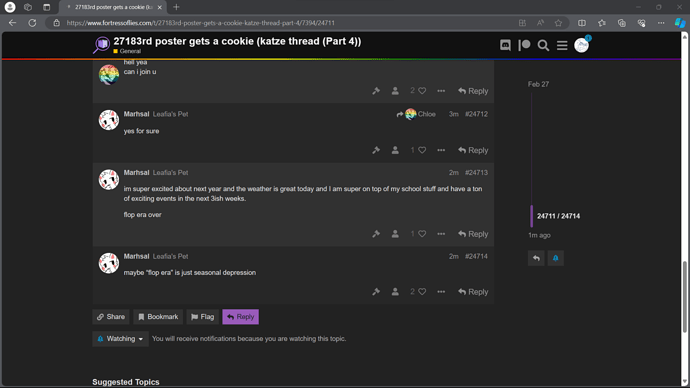Open your user avatar notifications menu

tap(581, 45)
